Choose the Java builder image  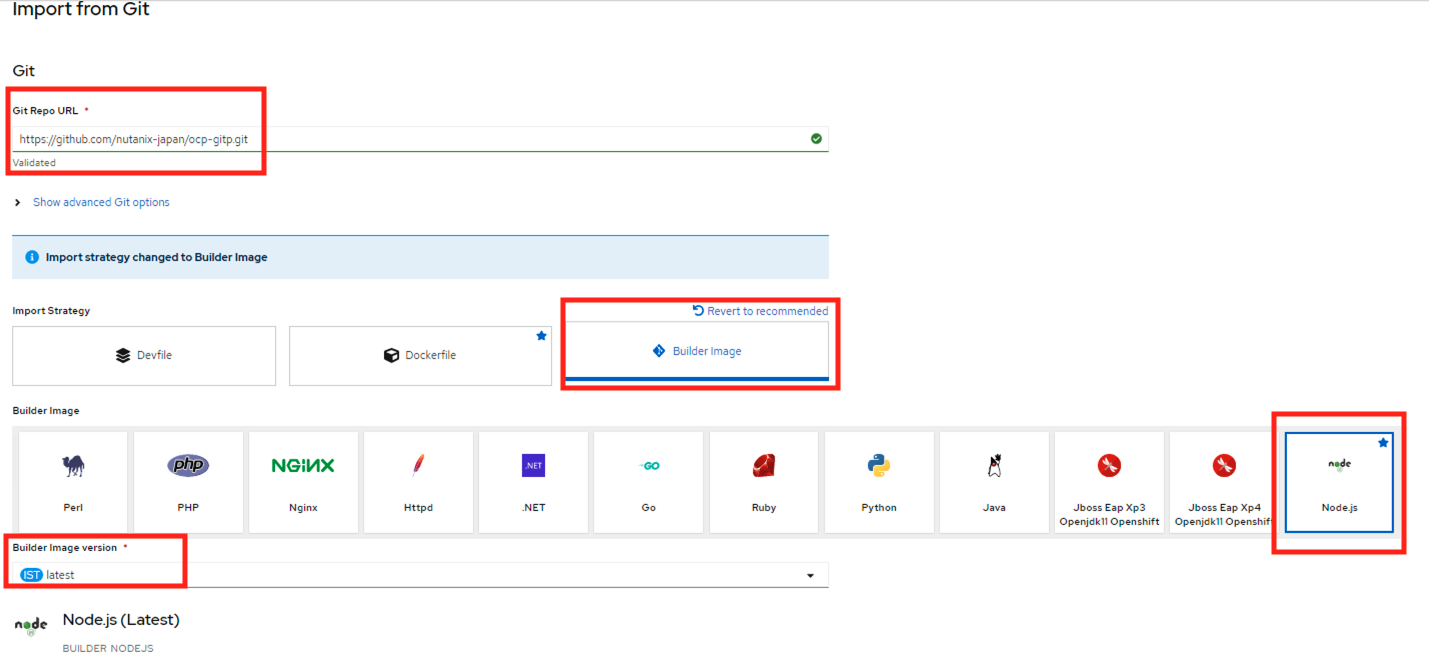(x=994, y=481)
